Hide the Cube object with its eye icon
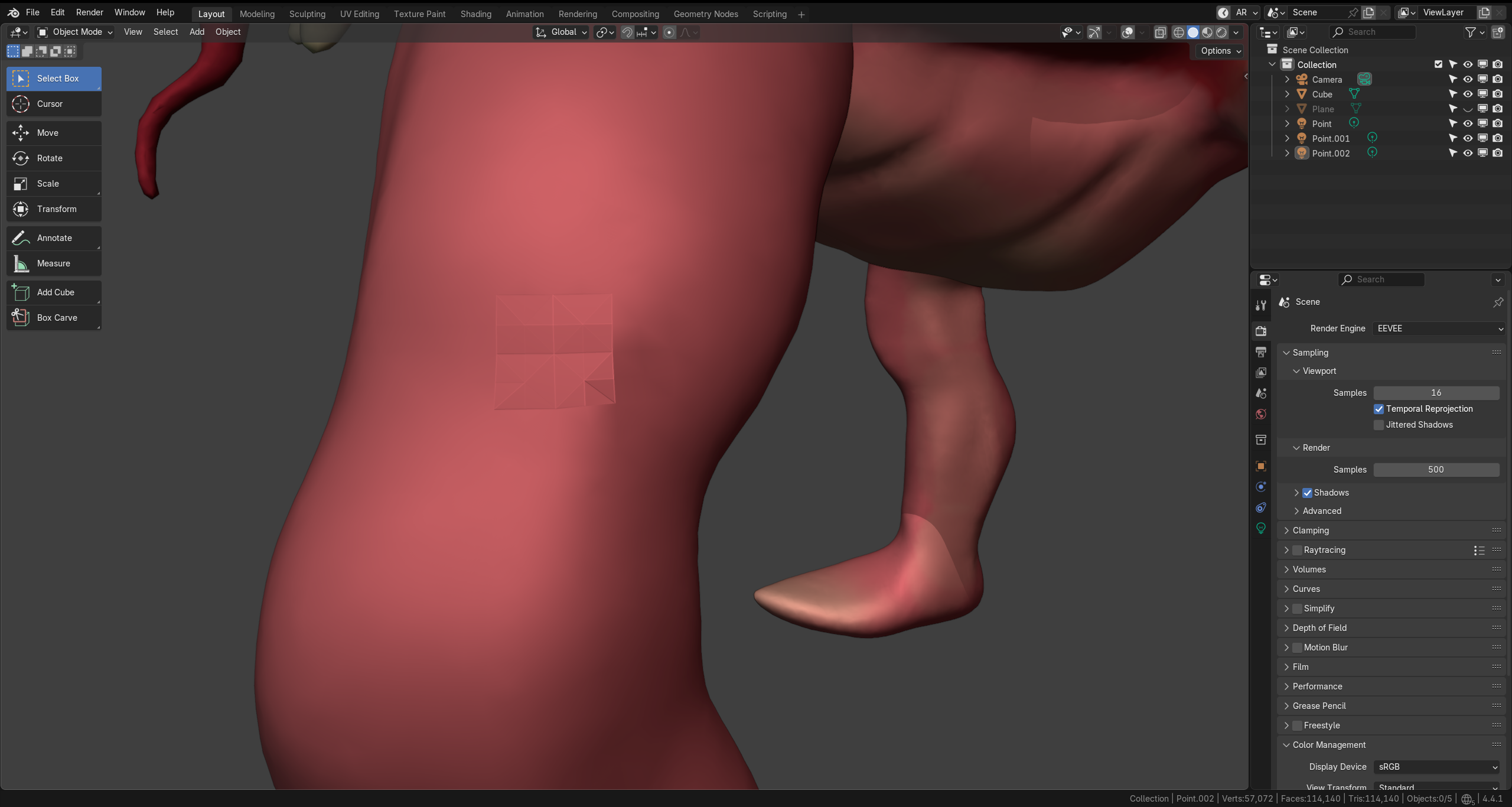 (x=1468, y=94)
